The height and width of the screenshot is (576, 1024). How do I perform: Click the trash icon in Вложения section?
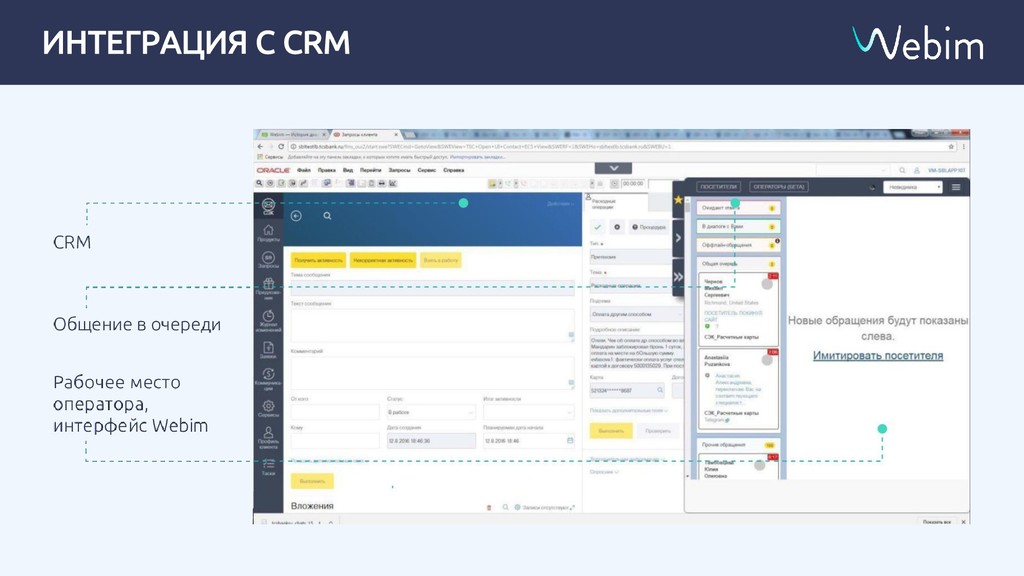489,507
